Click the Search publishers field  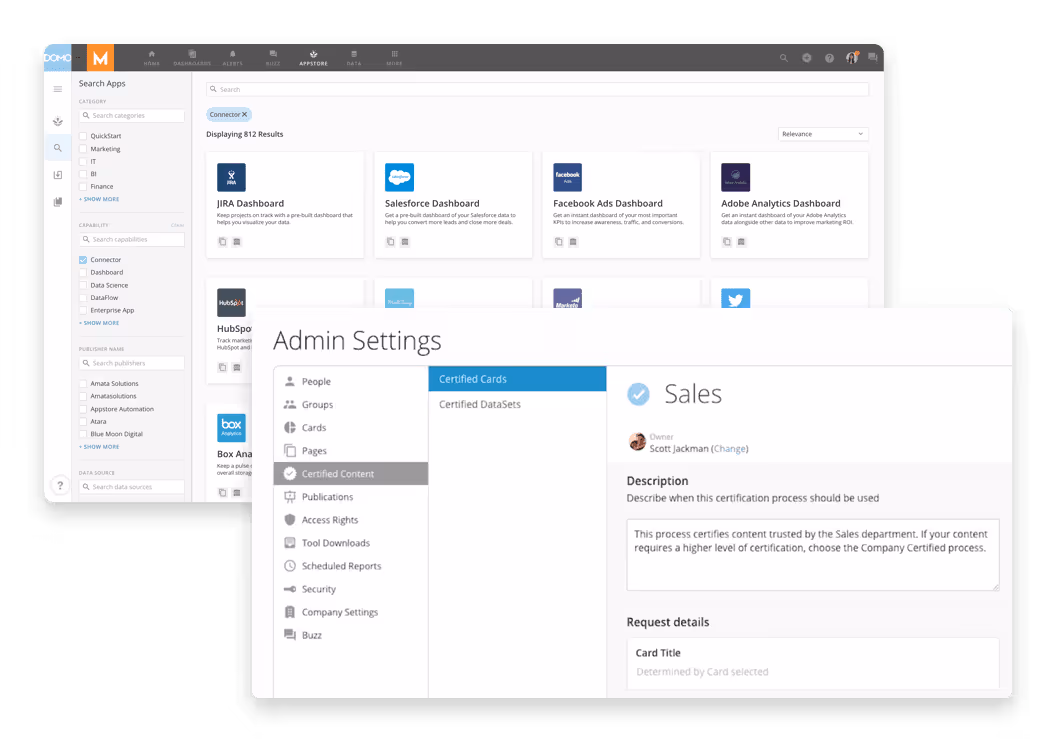131,364
